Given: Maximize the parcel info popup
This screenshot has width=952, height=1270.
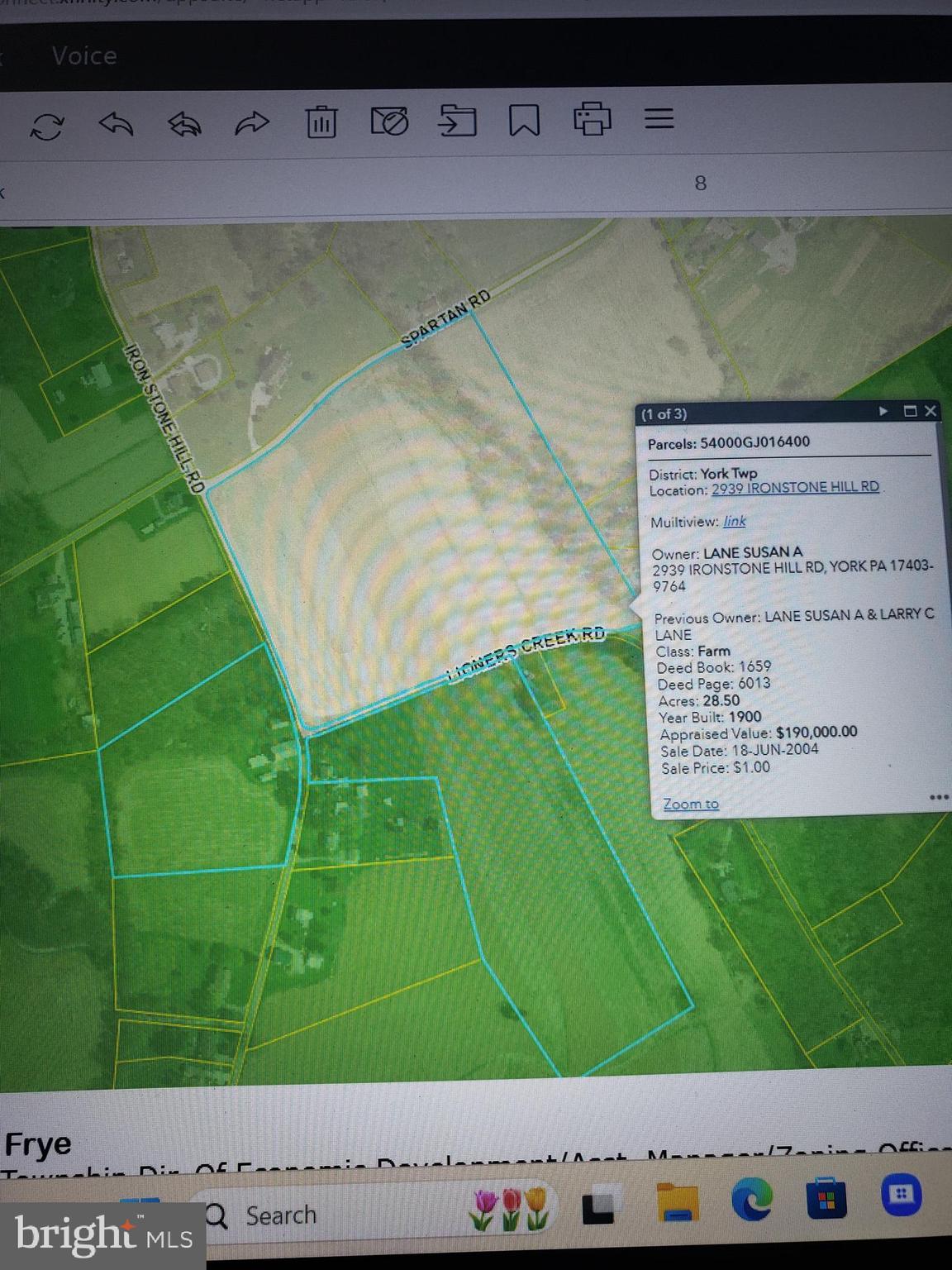Looking at the screenshot, I should [x=910, y=411].
